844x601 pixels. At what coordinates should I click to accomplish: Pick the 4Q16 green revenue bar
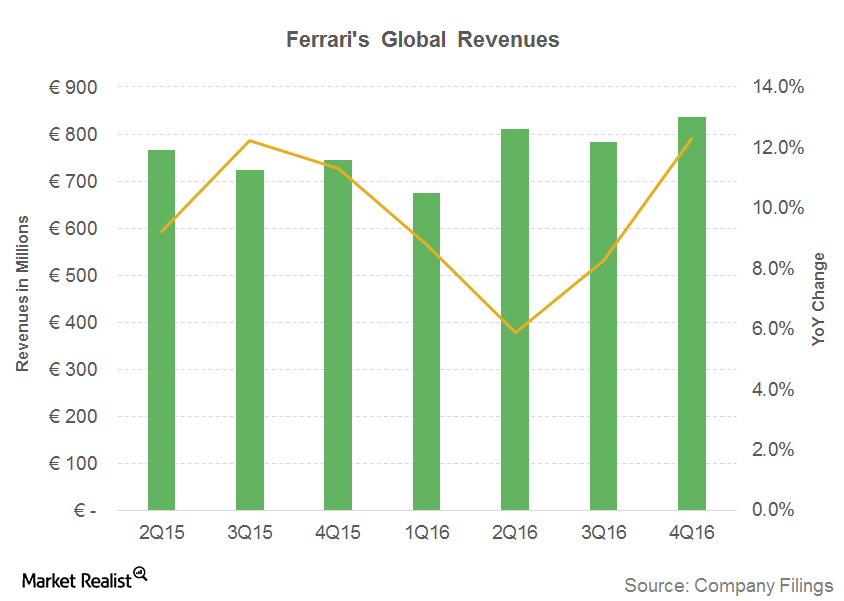[x=692, y=314]
